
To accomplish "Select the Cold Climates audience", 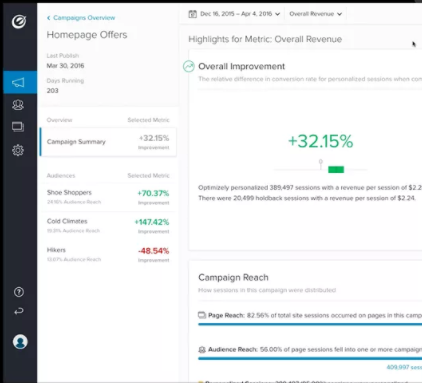I will click(108, 226).
